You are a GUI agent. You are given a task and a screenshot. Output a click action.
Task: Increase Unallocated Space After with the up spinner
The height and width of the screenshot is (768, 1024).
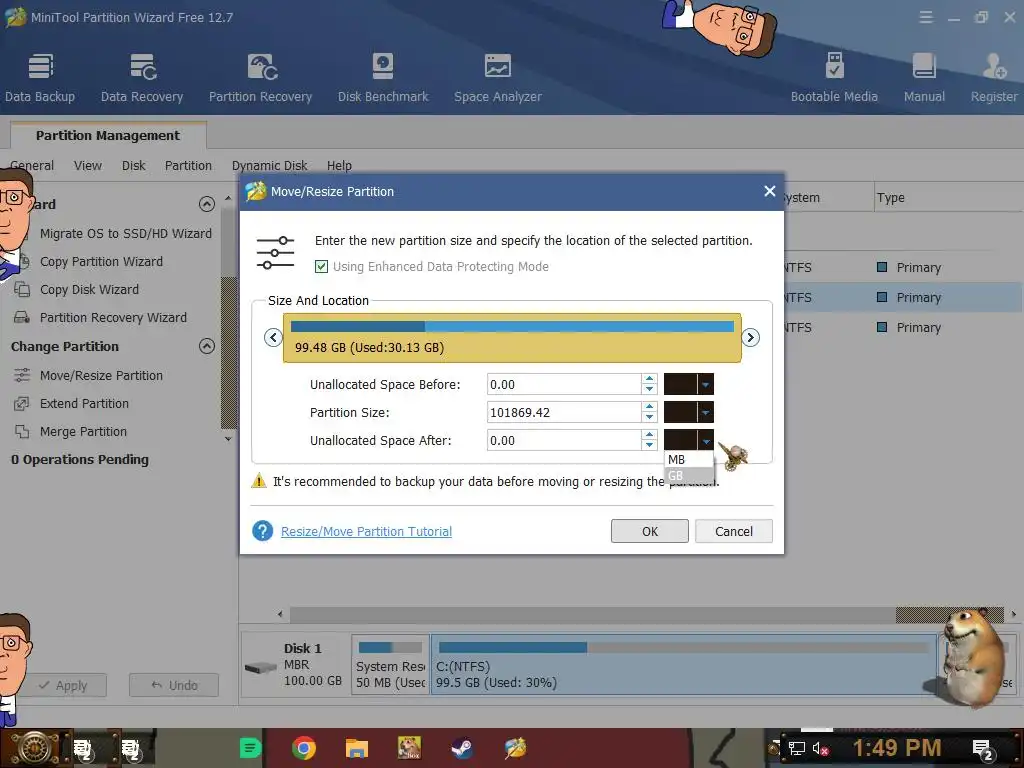(x=649, y=436)
